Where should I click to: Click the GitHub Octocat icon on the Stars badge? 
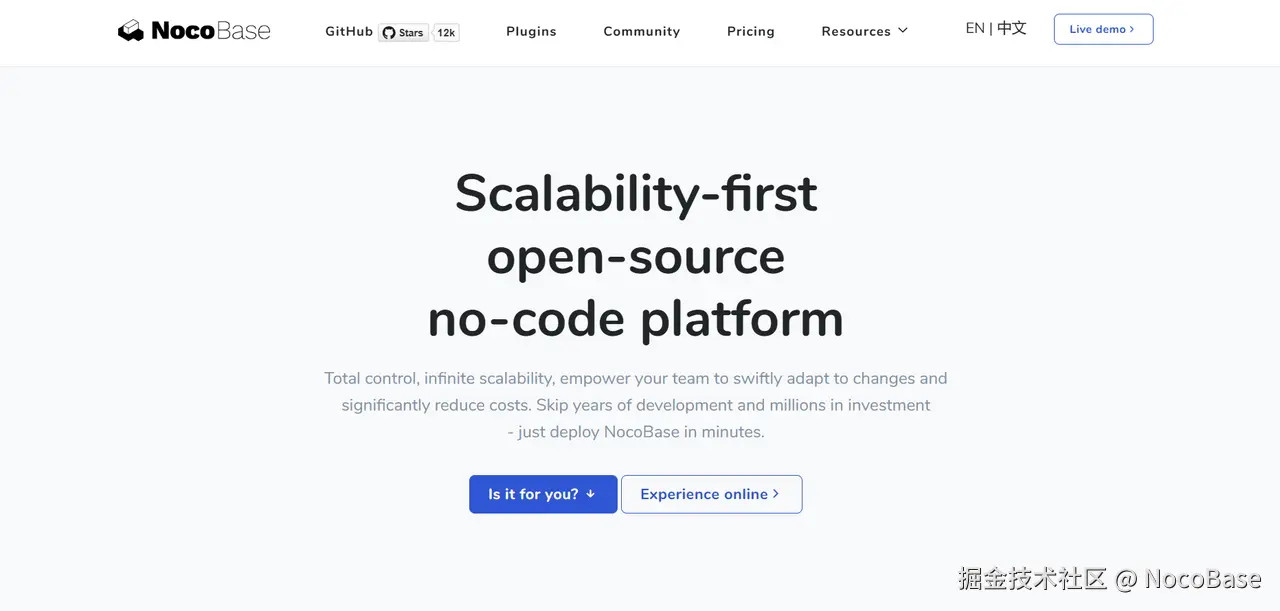(x=389, y=32)
